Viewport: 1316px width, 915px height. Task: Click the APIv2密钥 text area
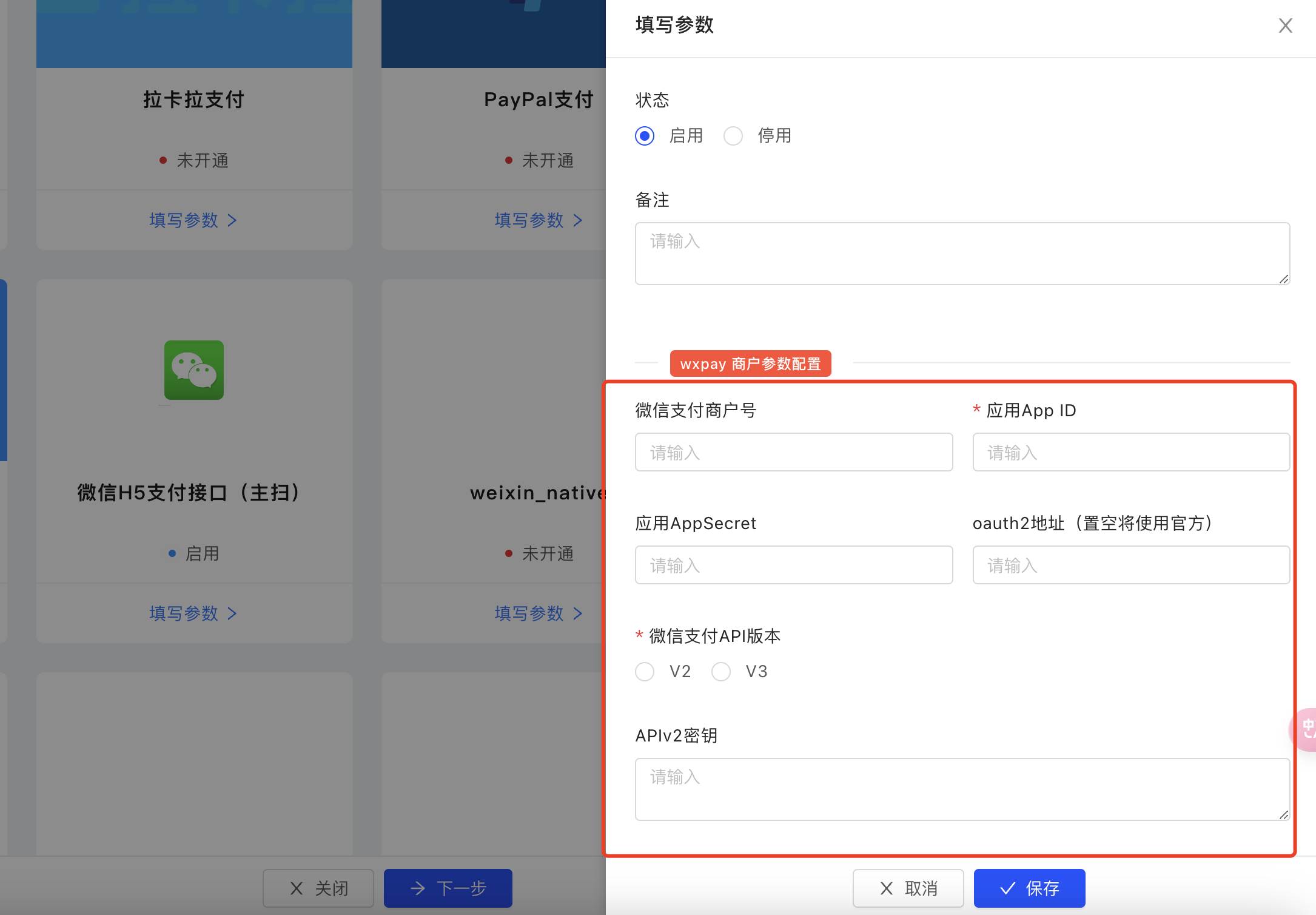[x=962, y=789]
